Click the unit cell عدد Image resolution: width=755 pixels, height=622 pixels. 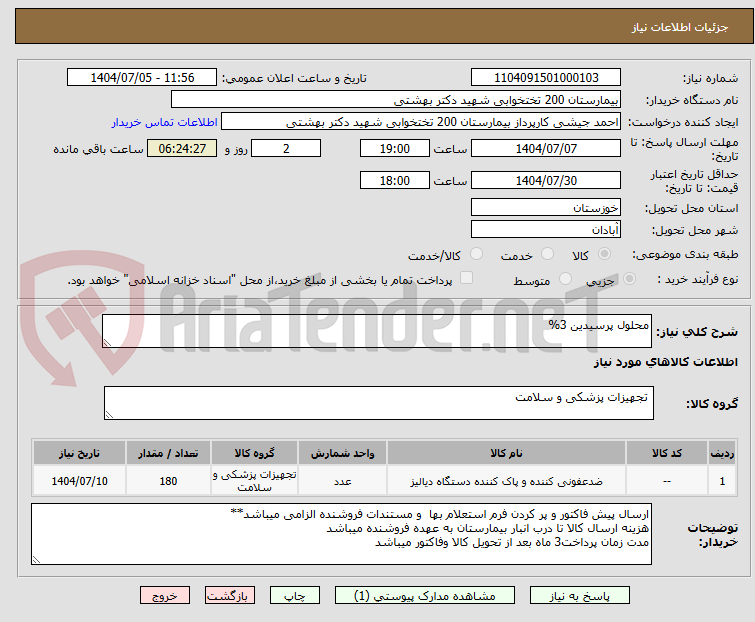[342, 481]
